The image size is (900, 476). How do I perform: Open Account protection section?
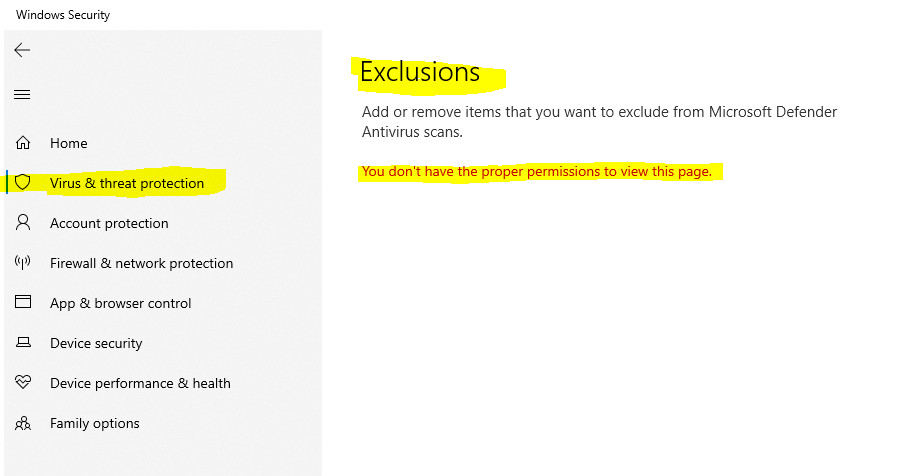[109, 223]
